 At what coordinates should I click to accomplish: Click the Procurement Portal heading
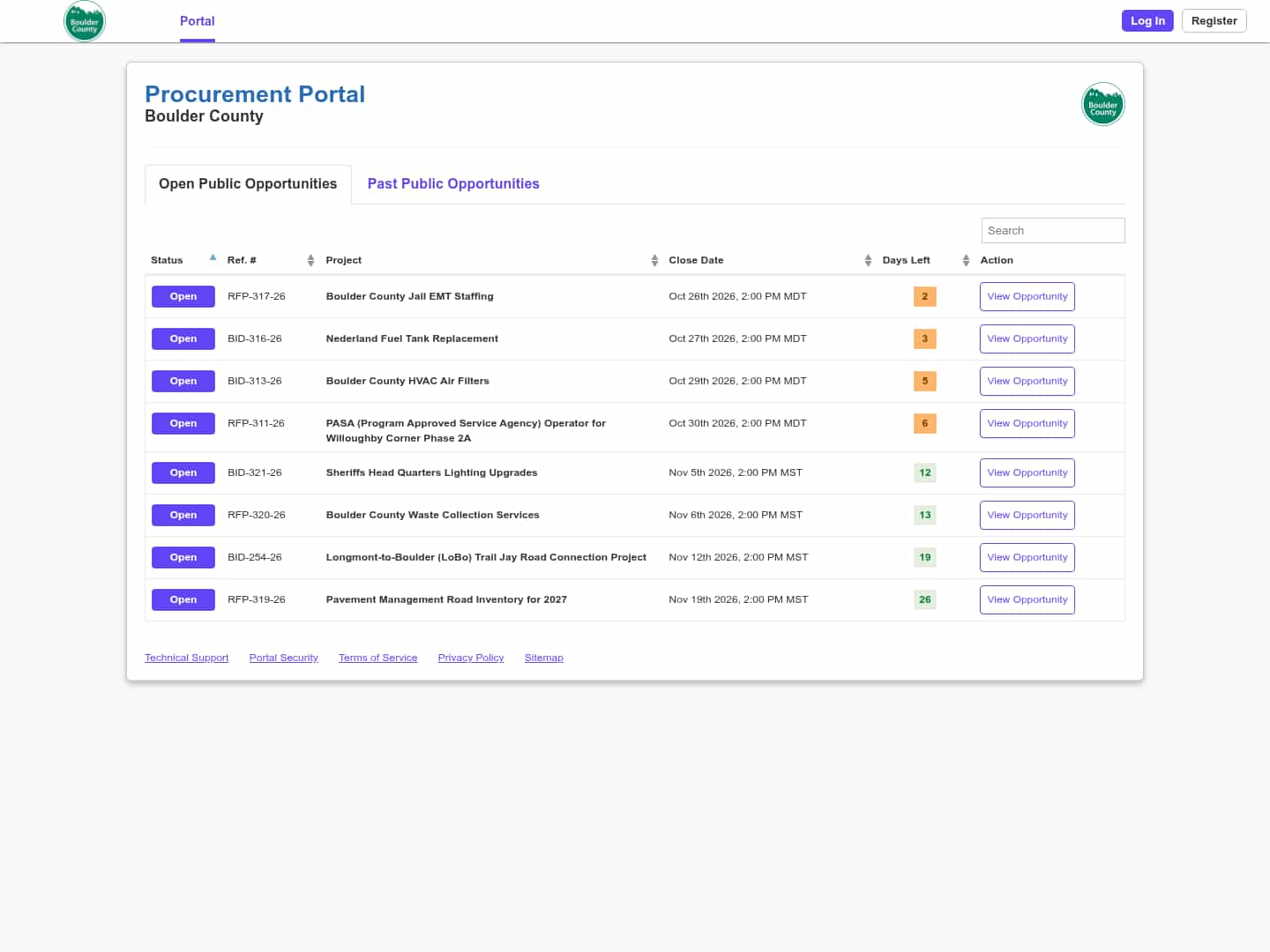(255, 94)
